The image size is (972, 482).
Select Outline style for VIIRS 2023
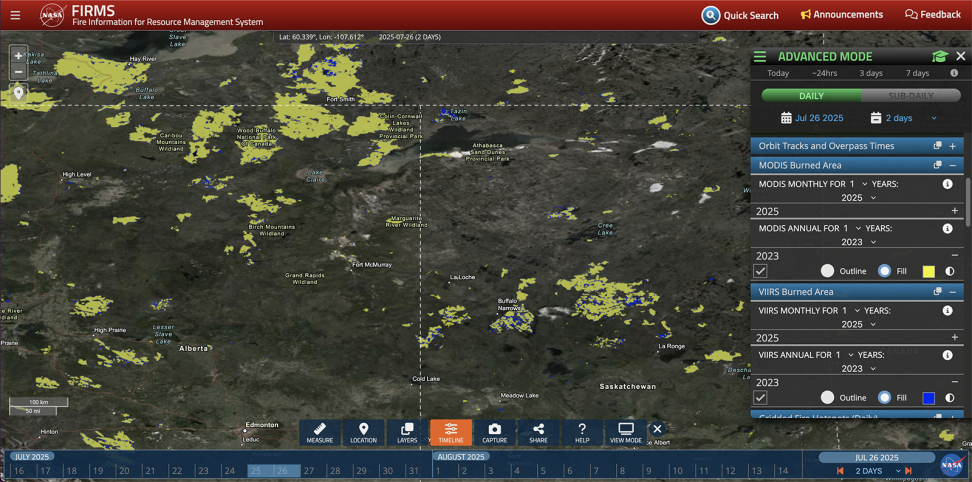click(x=827, y=398)
